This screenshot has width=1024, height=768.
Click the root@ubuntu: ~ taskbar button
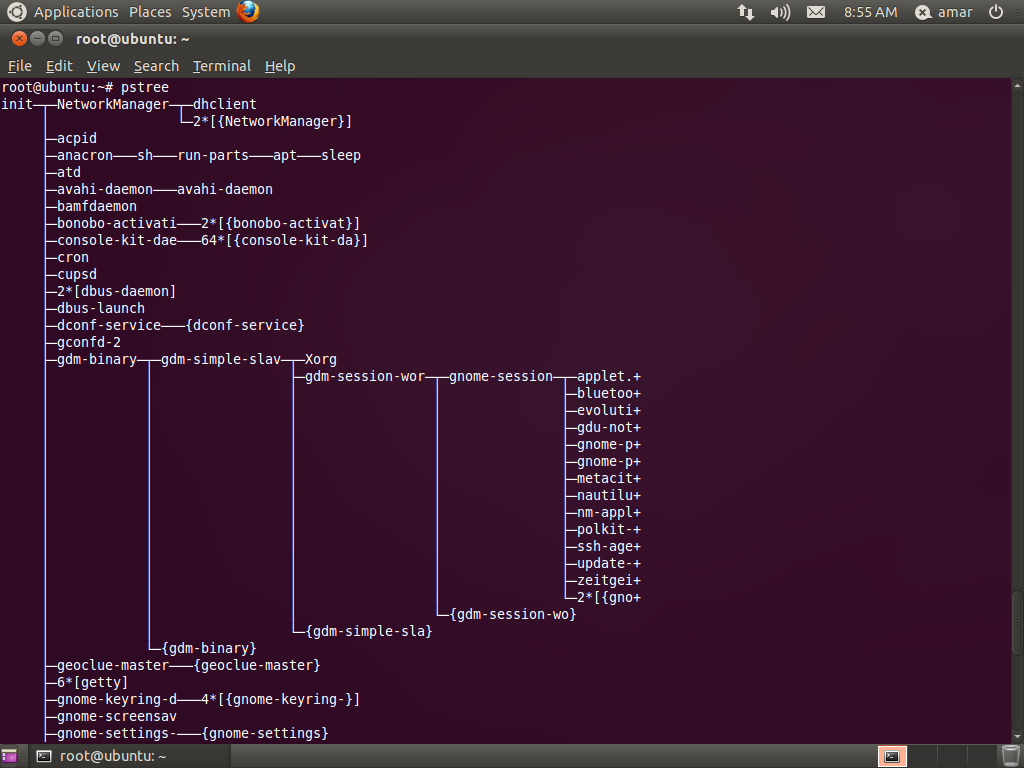click(110, 756)
